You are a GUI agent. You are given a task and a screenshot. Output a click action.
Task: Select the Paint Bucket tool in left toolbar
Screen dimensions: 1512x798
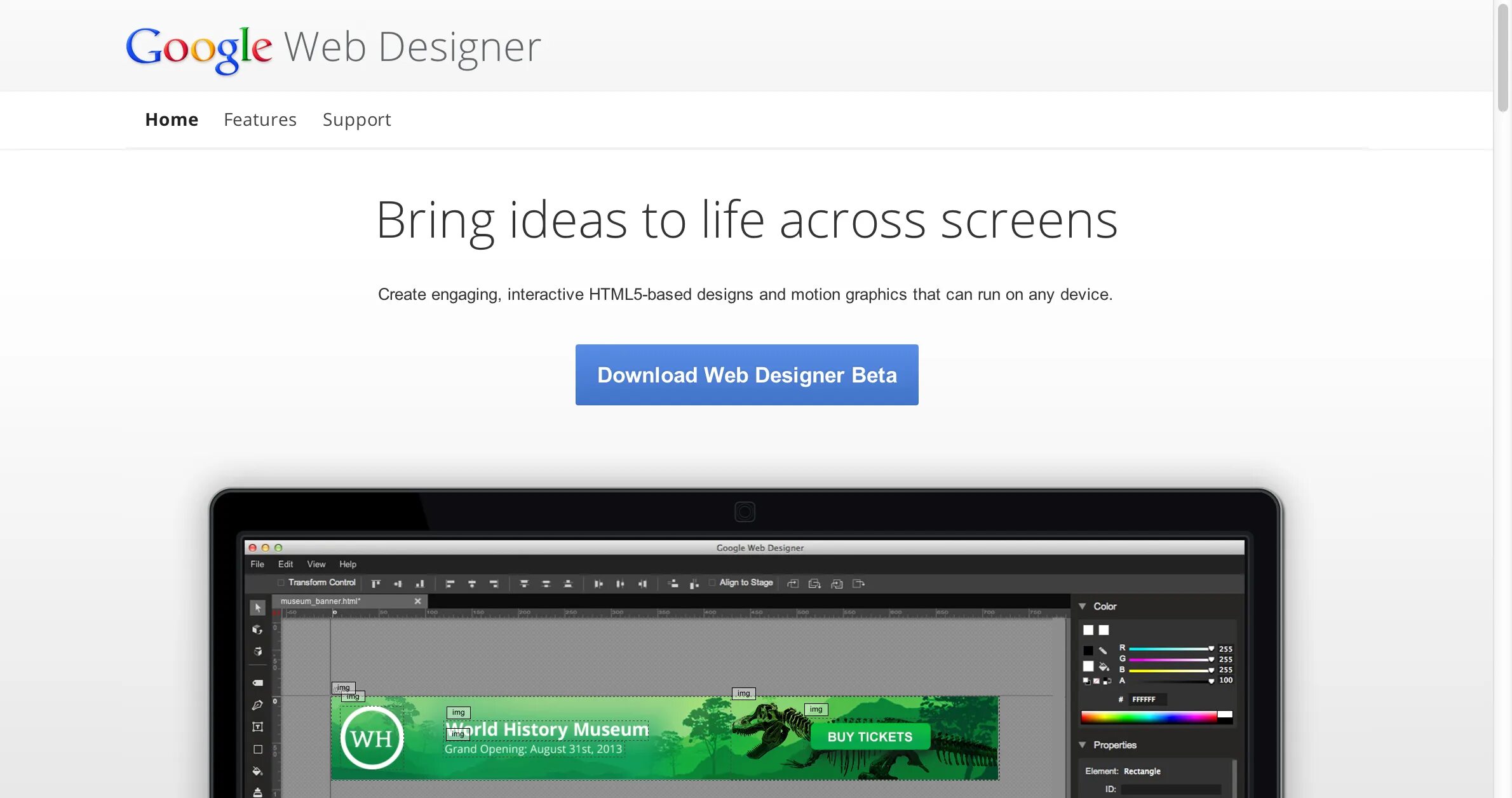coord(257,771)
